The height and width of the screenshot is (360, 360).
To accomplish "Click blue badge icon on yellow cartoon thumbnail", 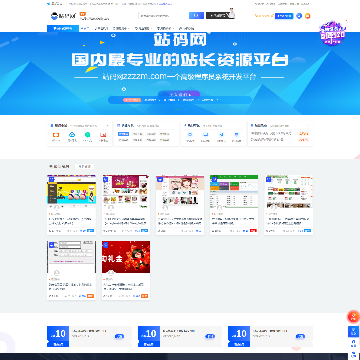I will (51, 179).
